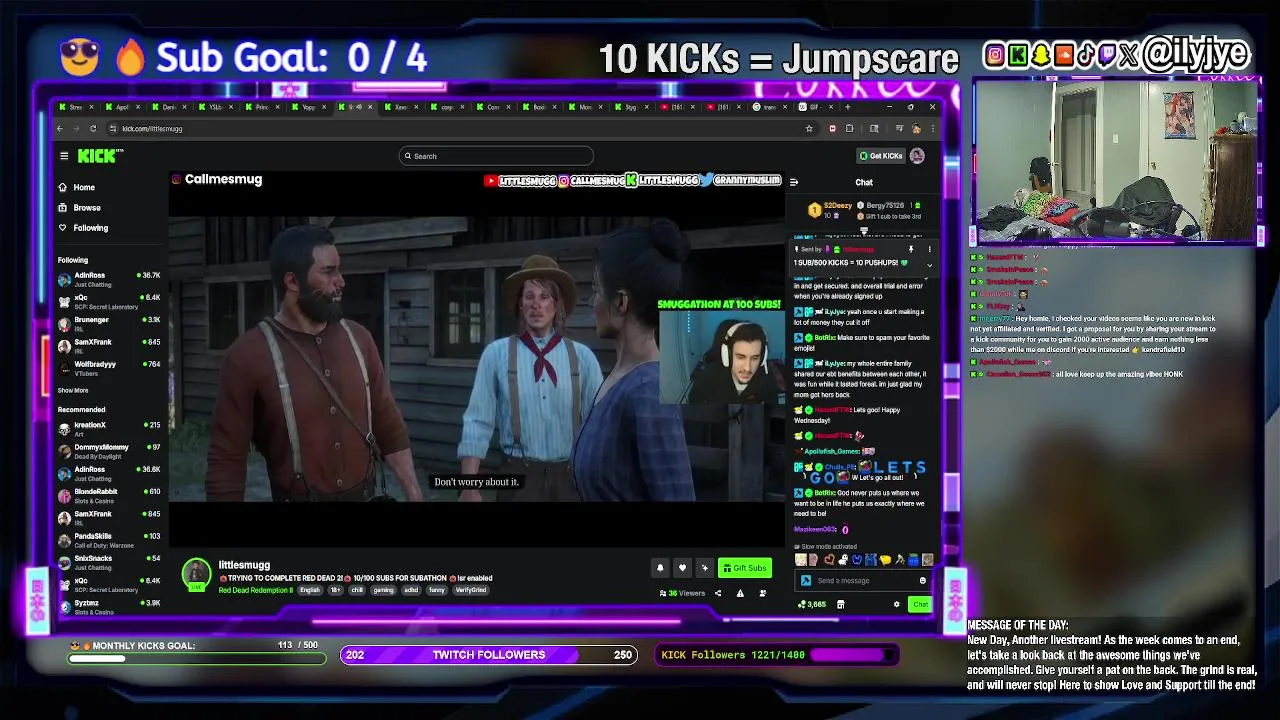Image resolution: width=1280 pixels, height=720 pixels.
Task: Open Syztmz recommended channel
Action: tap(110, 605)
